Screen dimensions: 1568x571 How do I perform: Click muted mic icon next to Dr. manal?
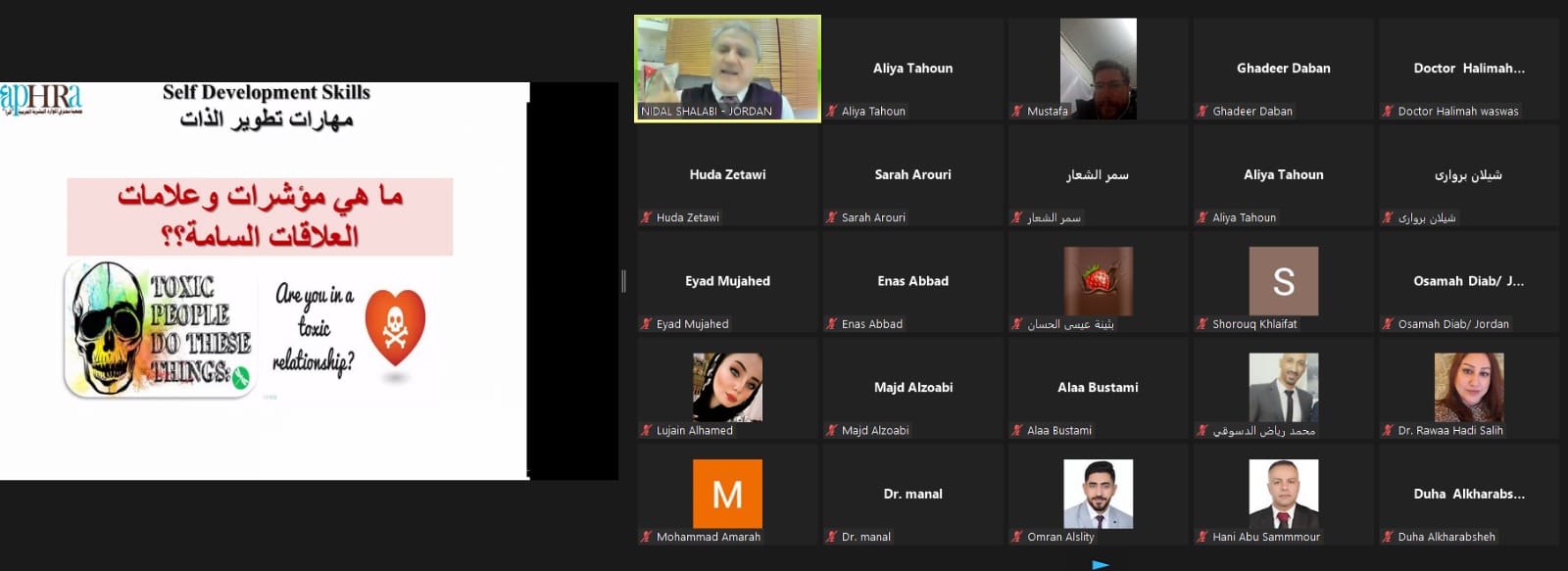point(831,537)
